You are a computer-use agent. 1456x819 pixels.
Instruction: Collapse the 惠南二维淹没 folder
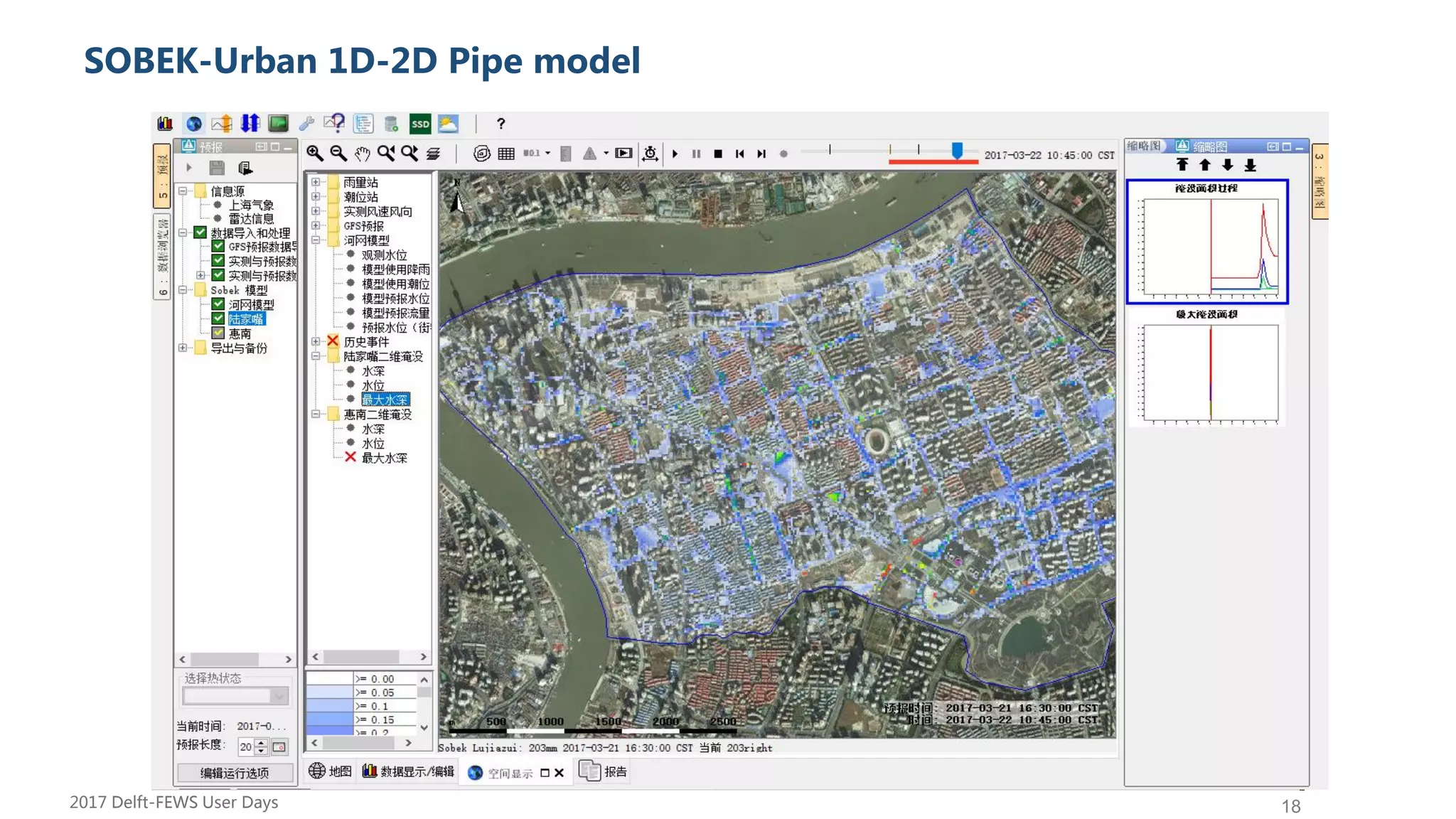[x=316, y=414]
